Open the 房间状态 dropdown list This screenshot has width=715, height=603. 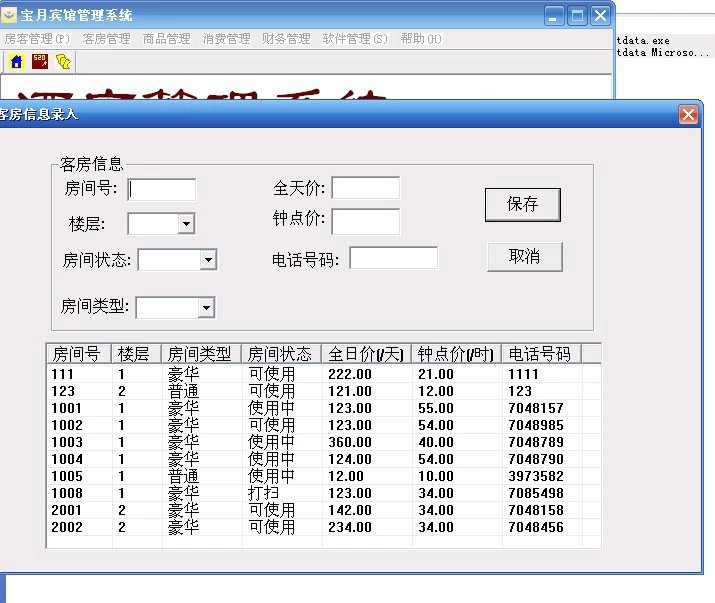tap(207, 260)
